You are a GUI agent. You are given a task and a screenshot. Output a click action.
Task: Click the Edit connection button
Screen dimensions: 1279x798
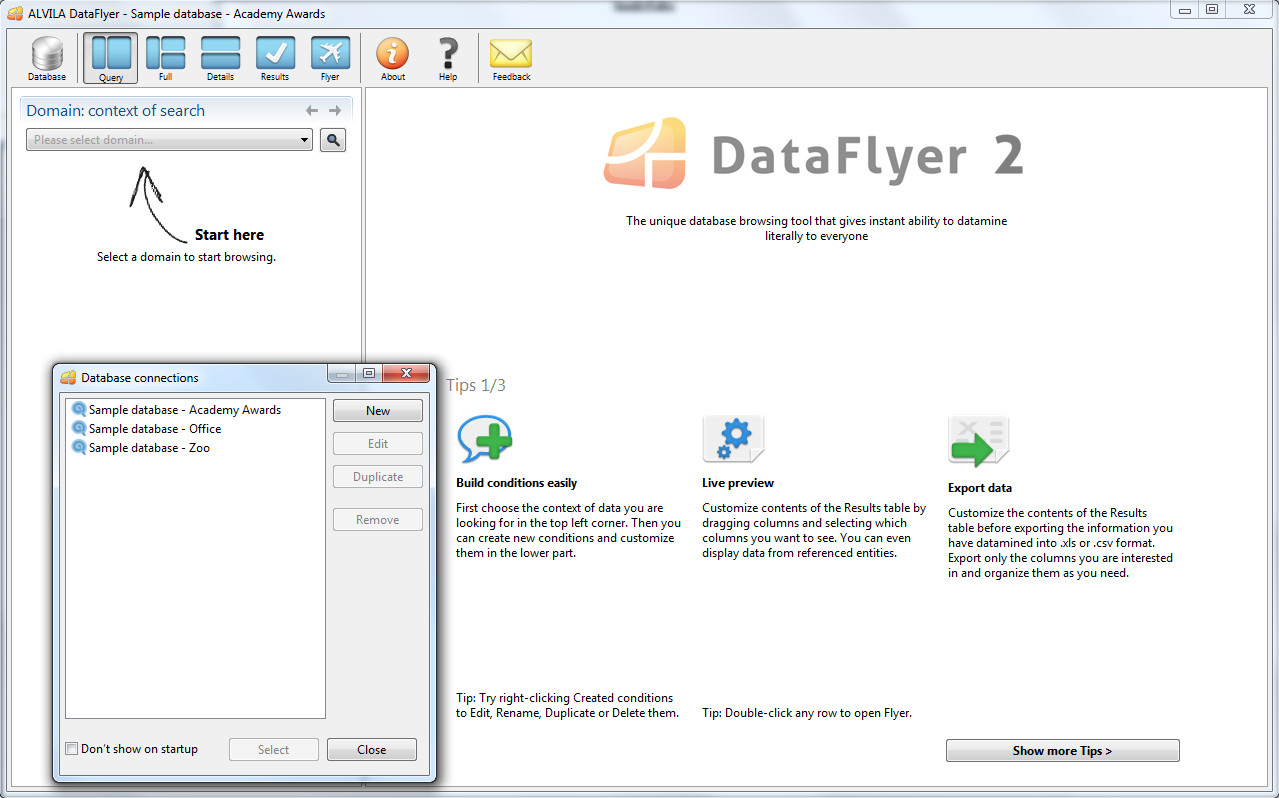coord(378,444)
